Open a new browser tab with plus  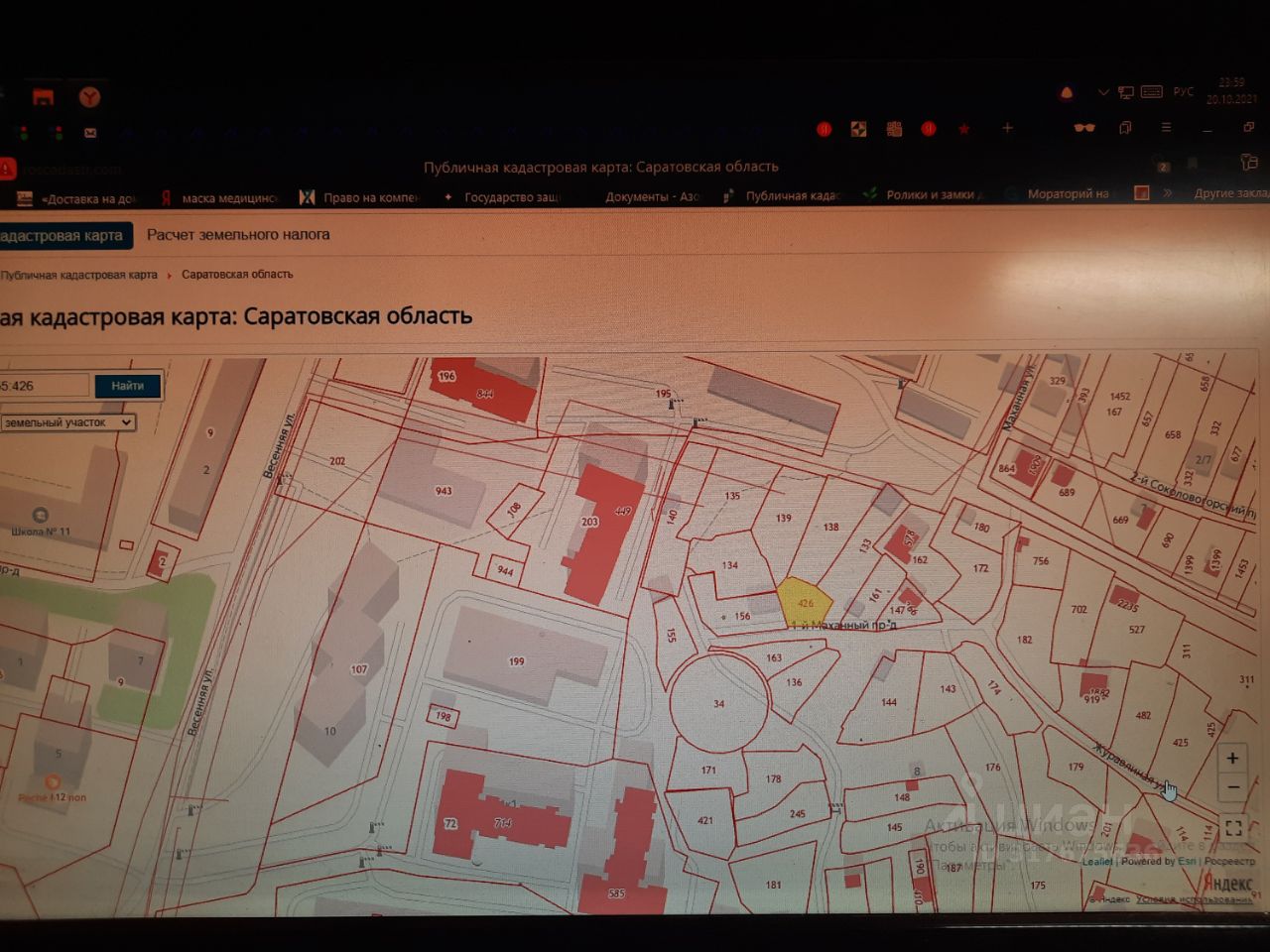click(x=1007, y=128)
